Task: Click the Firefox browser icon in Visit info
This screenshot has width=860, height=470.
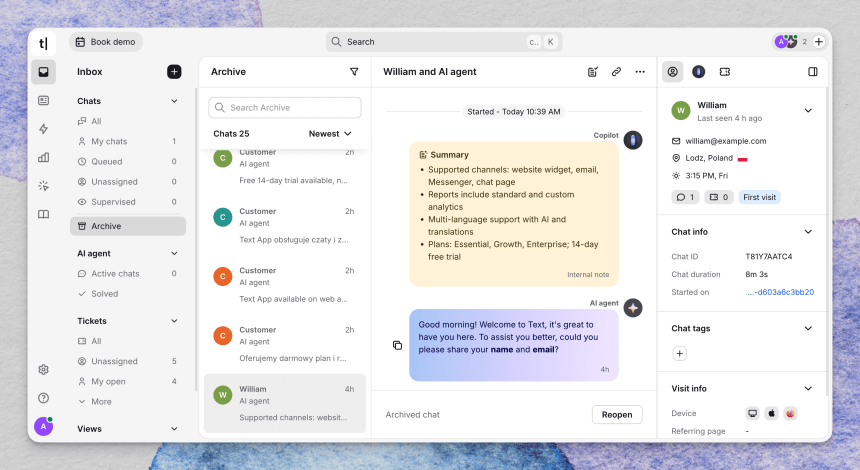Action: coord(790,414)
